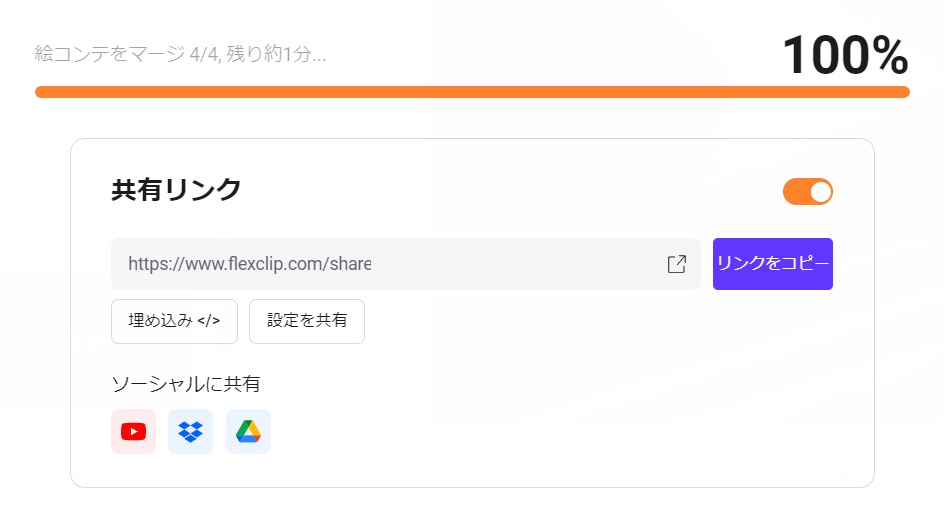Image resolution: width=944 pixels, height=521 pixels.
Task: Save the video to Dropbox
Action: point(190,431)
